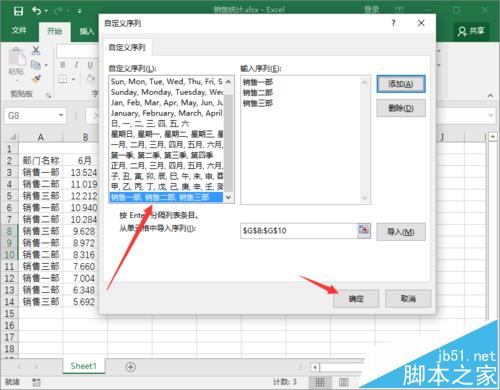The image size is (500, 390).
Task: Click the $G$8:$G$10 range input field
Action: click(x=298, y=231)
